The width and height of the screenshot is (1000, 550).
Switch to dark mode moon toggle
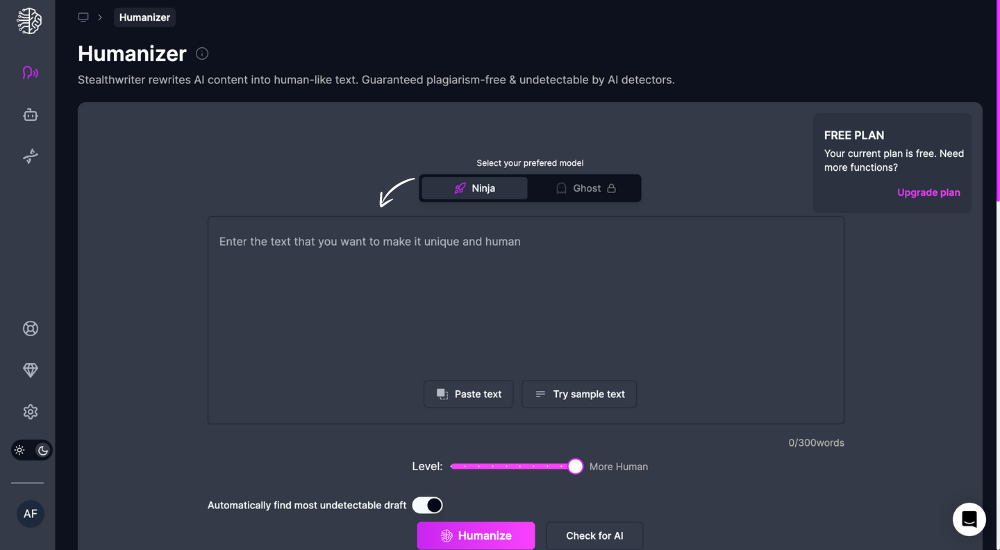tap(43, 450)
